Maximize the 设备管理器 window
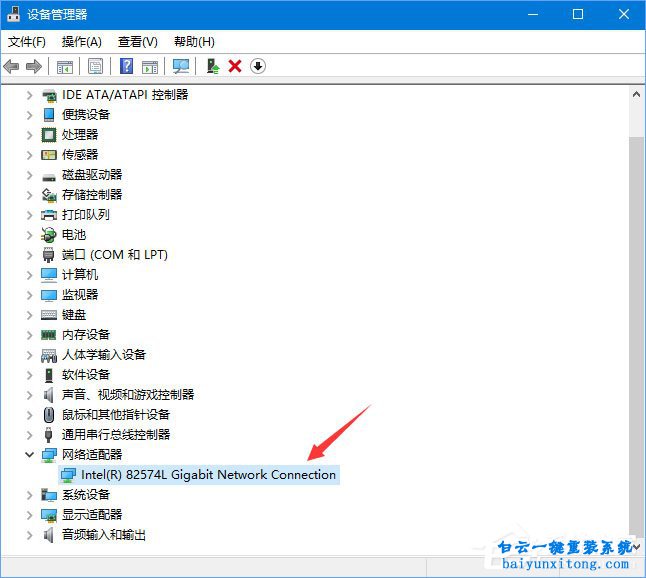646x578 pixels. (578, 14)
